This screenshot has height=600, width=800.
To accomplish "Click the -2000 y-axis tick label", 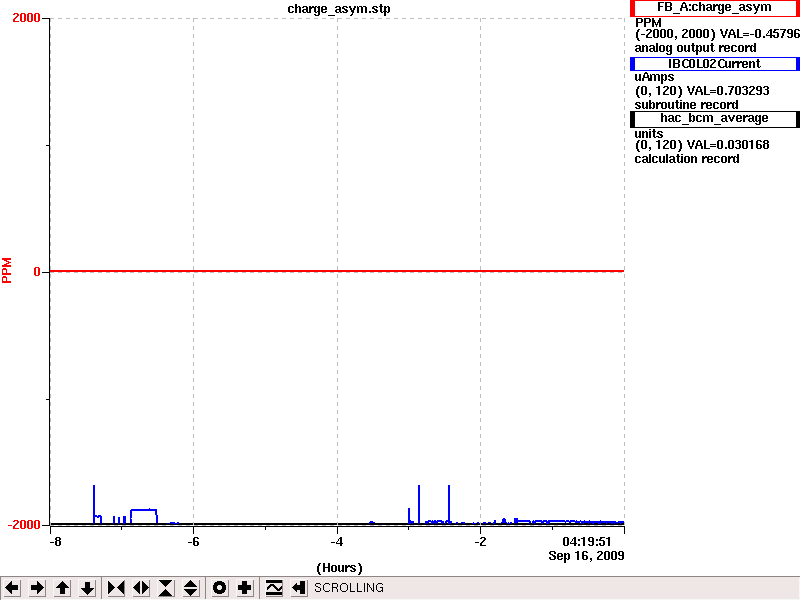I will (x=23, y=525).
